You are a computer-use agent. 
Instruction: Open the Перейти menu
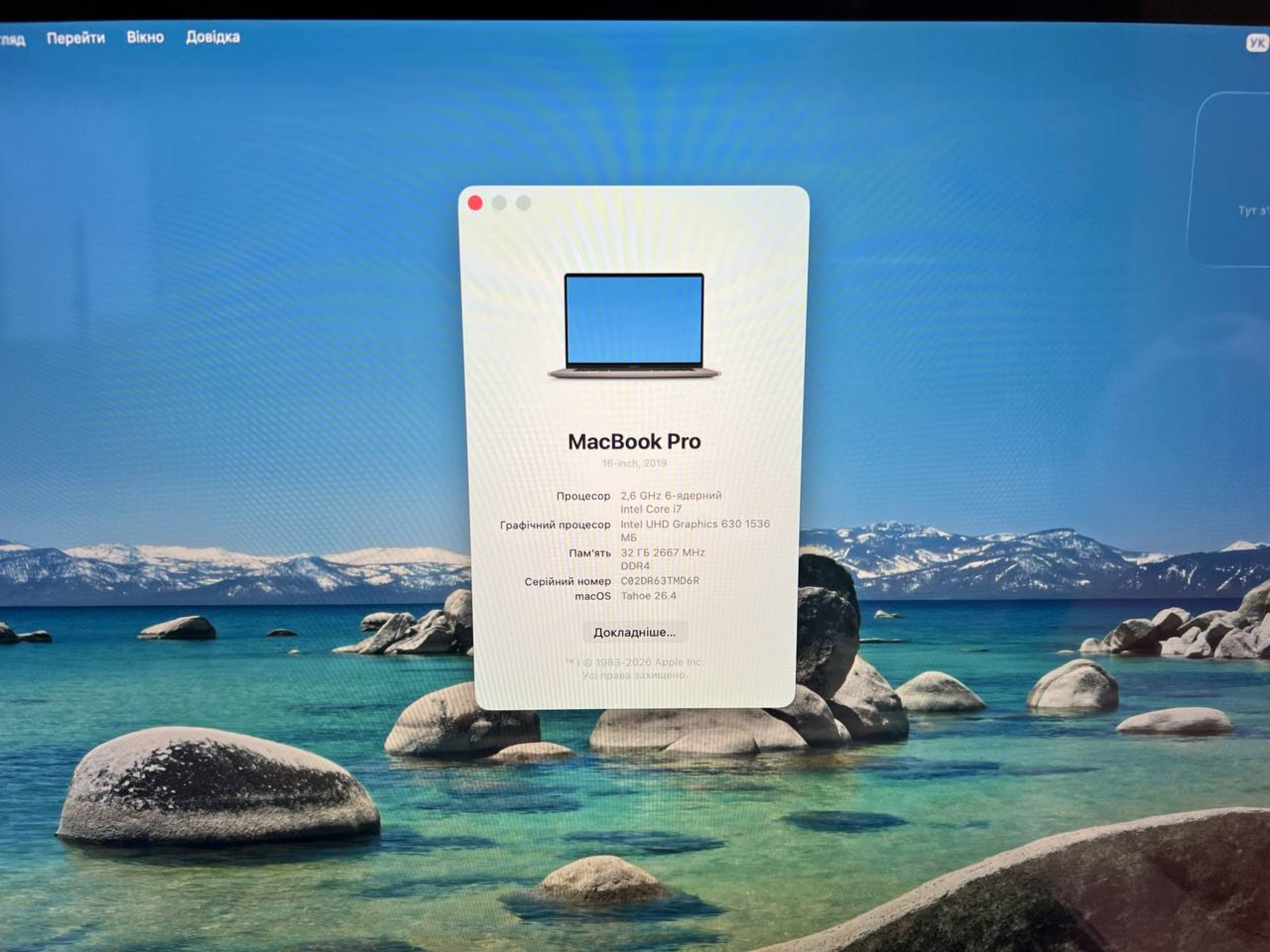76,39
